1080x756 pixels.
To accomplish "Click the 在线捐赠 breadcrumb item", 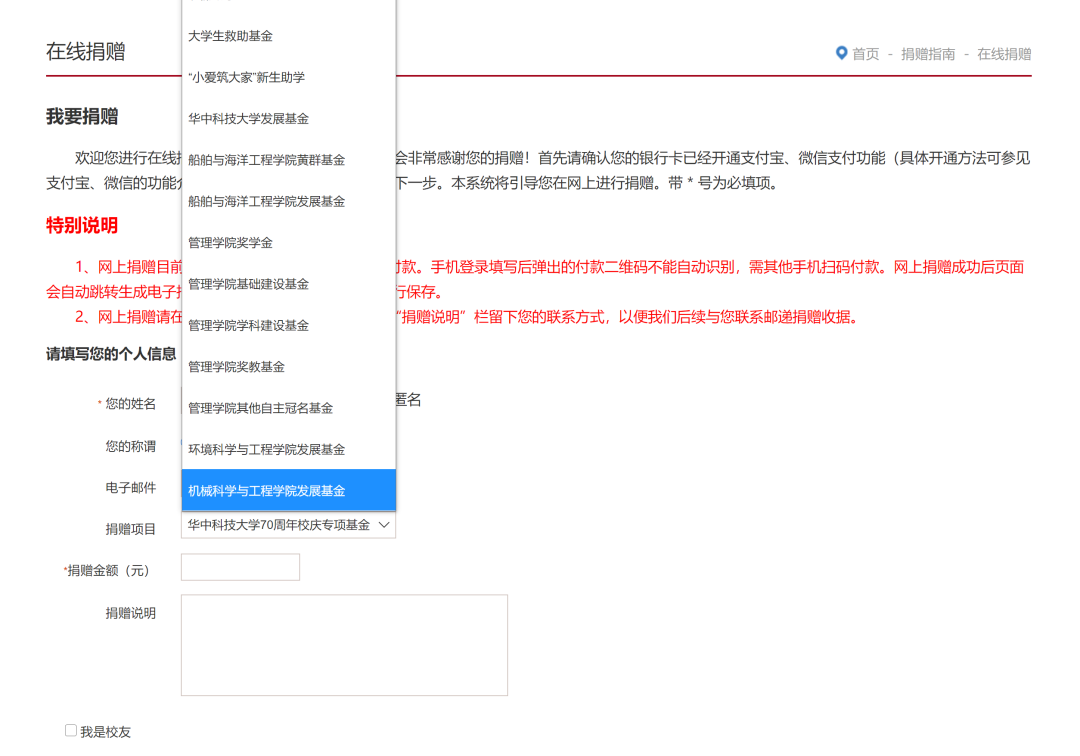I will tap(1003, 54).
